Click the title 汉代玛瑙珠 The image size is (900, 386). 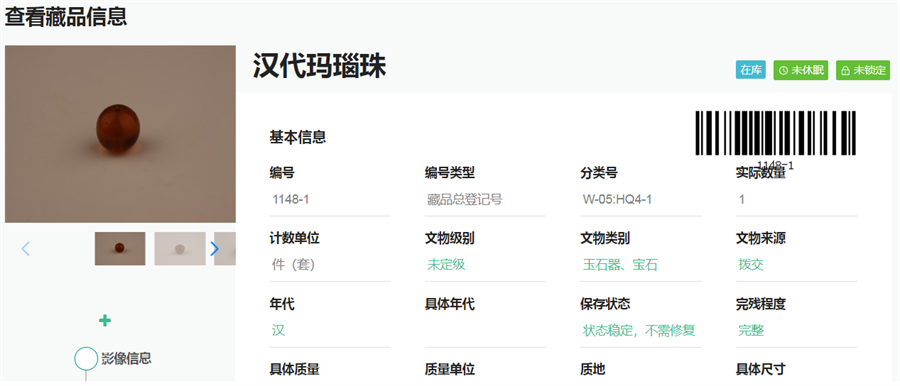point(320,67)
